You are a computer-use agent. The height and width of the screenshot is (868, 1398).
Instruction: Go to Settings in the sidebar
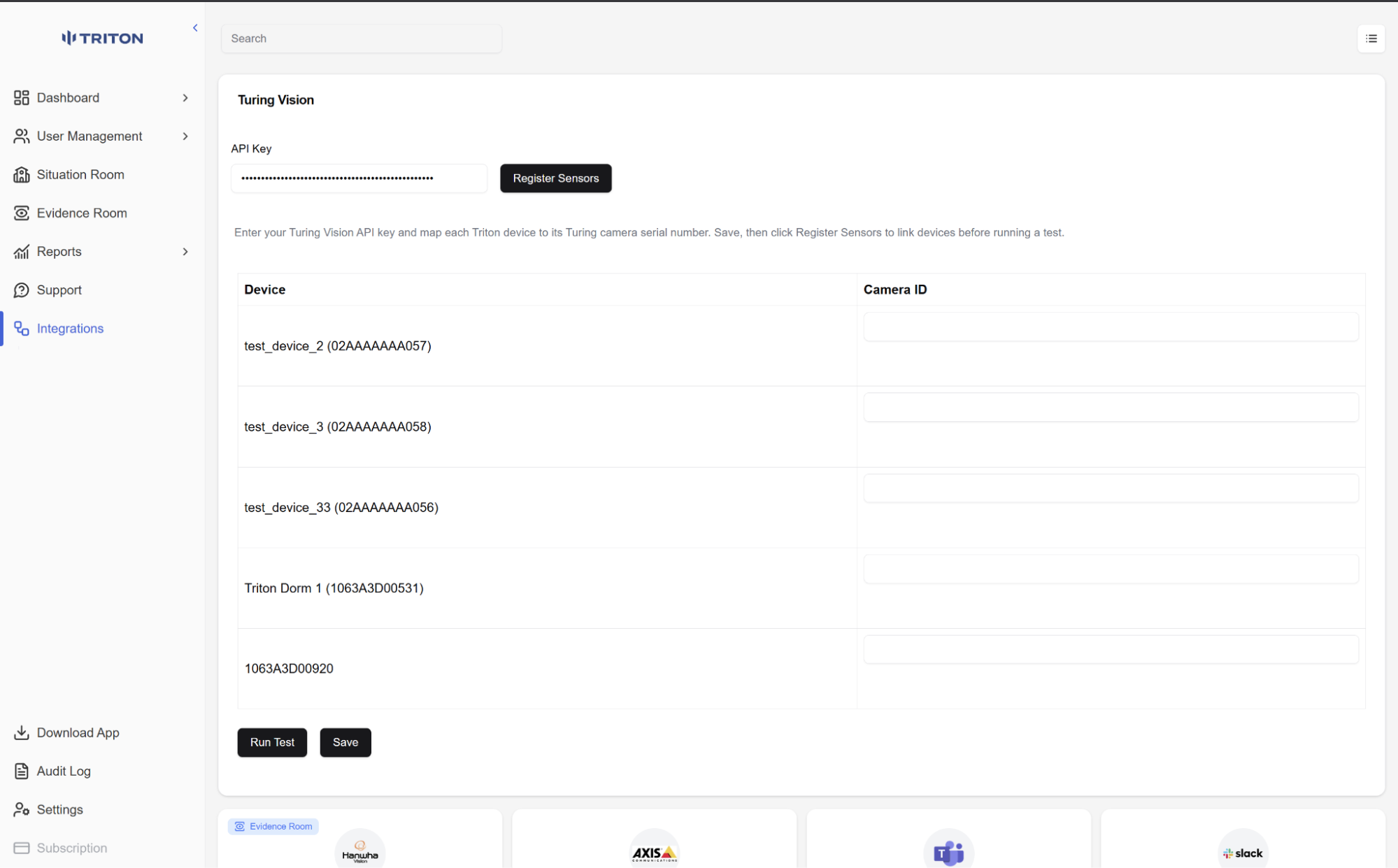coord(60,809)
